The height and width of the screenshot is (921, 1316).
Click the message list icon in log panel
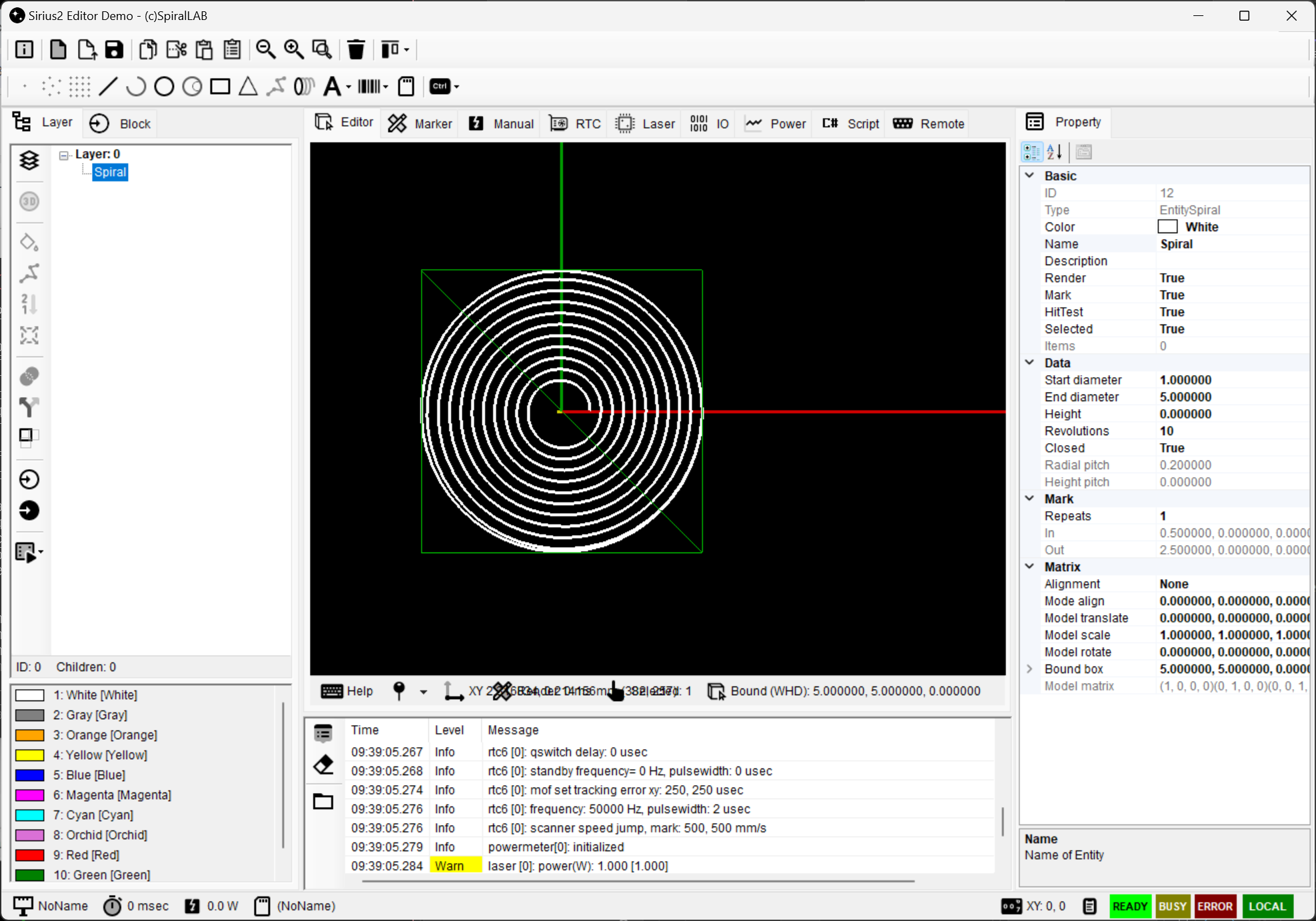323,734
